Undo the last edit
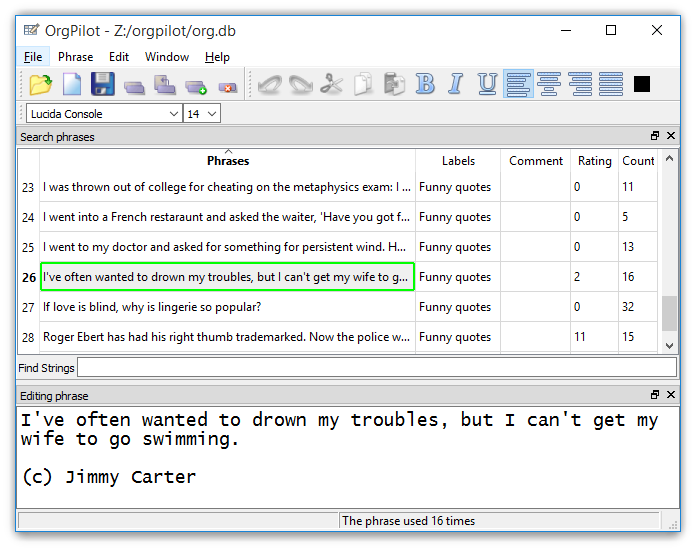 pyautogui.click(x=270, y=84)
